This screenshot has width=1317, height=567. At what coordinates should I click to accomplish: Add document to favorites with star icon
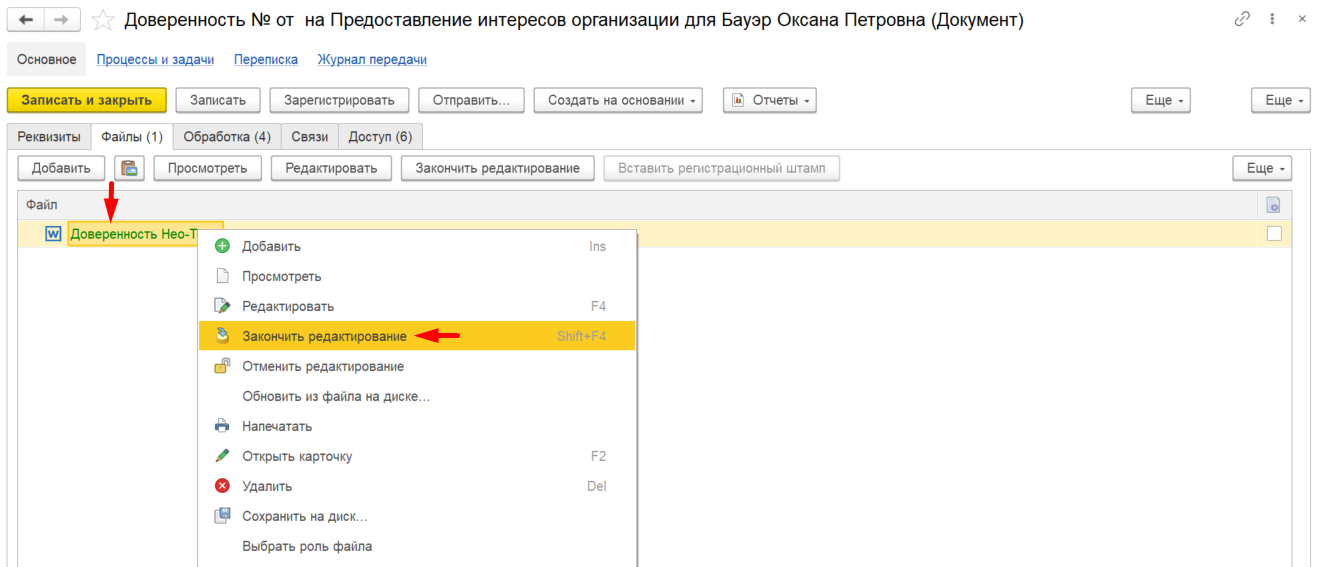pyautogui.click(x=102, y=20)
